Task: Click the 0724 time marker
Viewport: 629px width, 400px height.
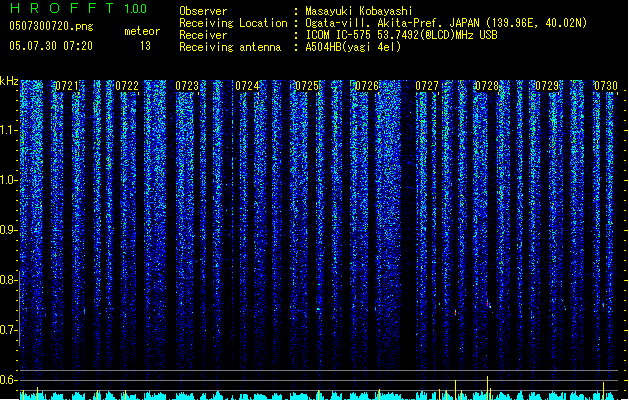Action: [247, 86]
